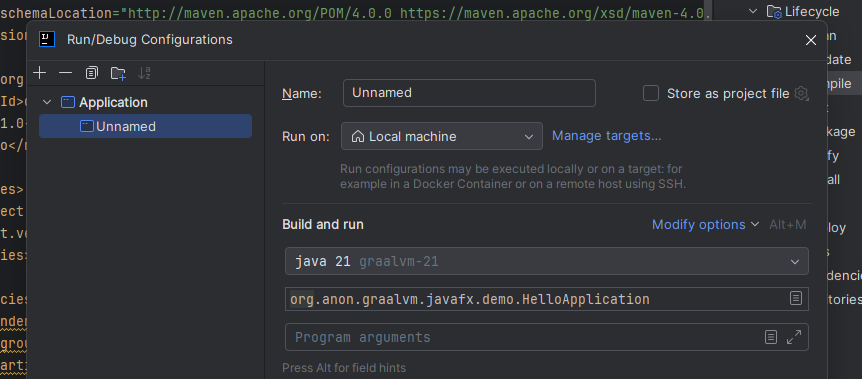Select the Unnamed configuration
Image resolution: width=862 pixels, height=379 pixels.
[x=145, y=127]
